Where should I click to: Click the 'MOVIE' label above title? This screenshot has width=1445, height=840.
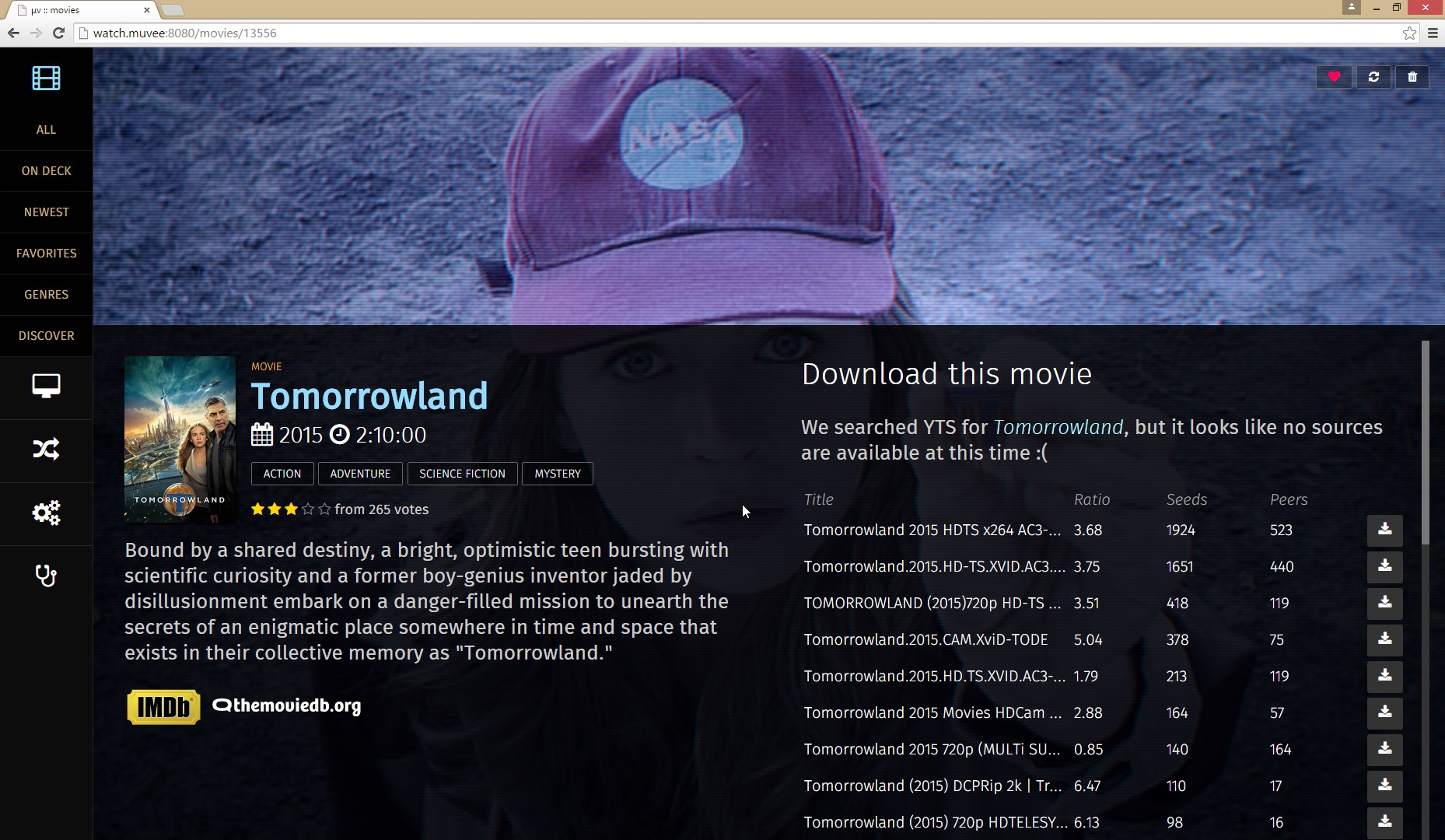[x=266, y=366]
